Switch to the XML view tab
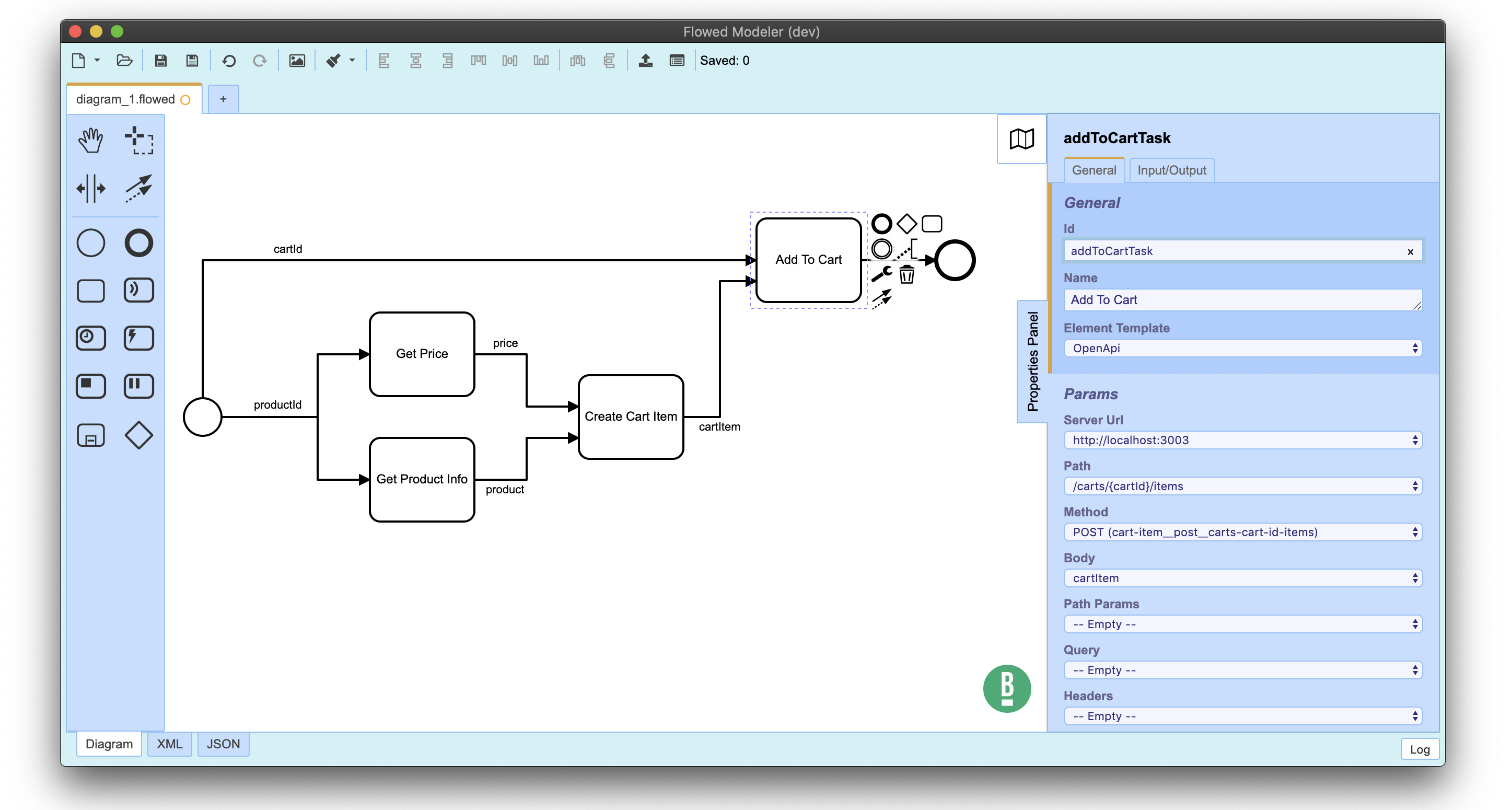Viewport: 1512px width, 810px height. tap(169, 744)
